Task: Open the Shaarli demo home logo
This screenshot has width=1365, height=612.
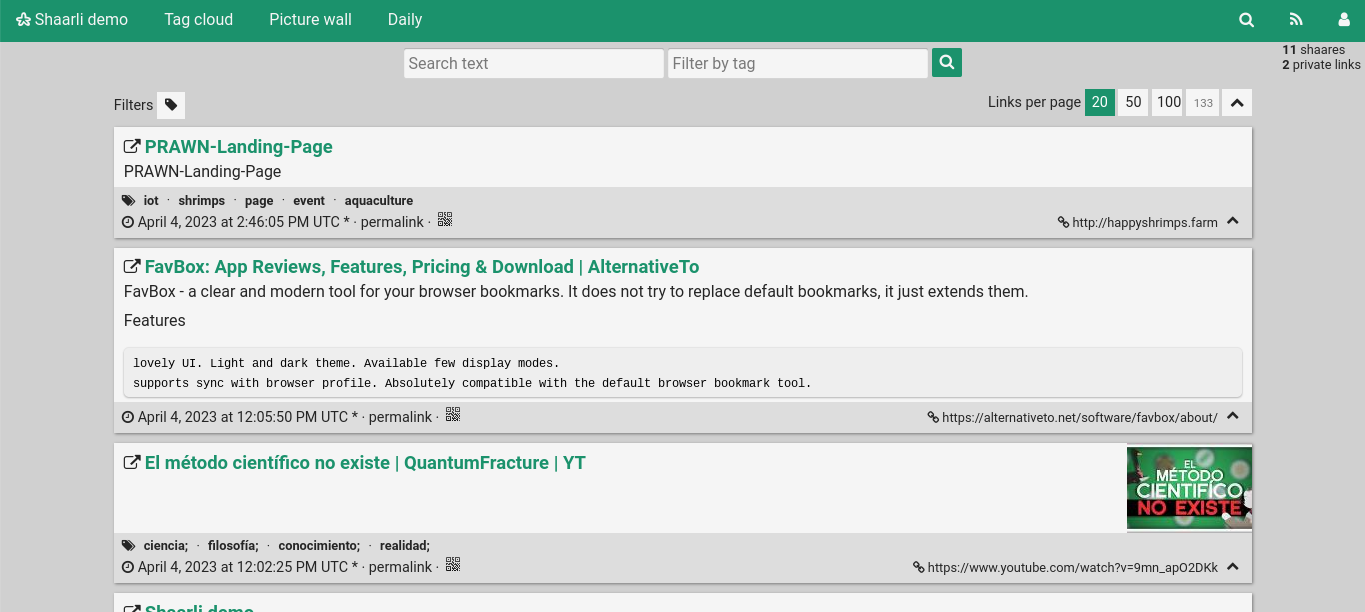Action: [x=72, y=19]
